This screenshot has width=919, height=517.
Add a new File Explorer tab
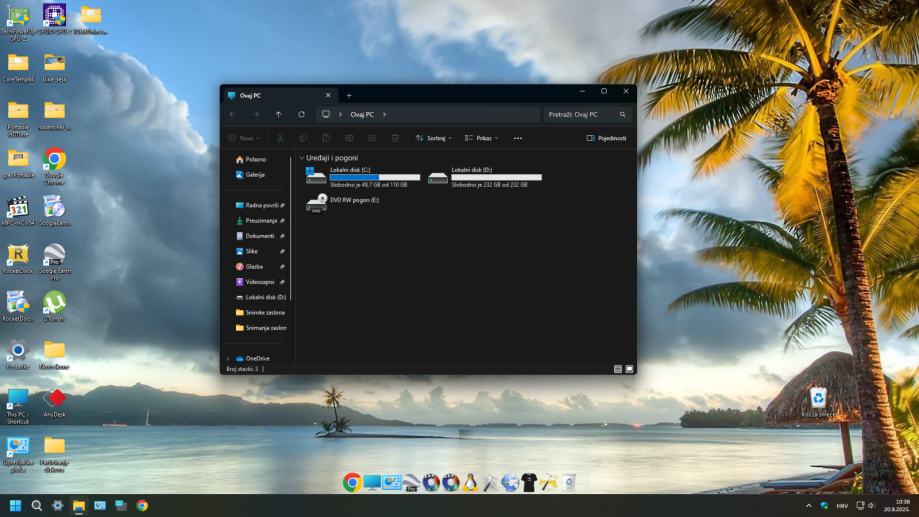point(349,95)
